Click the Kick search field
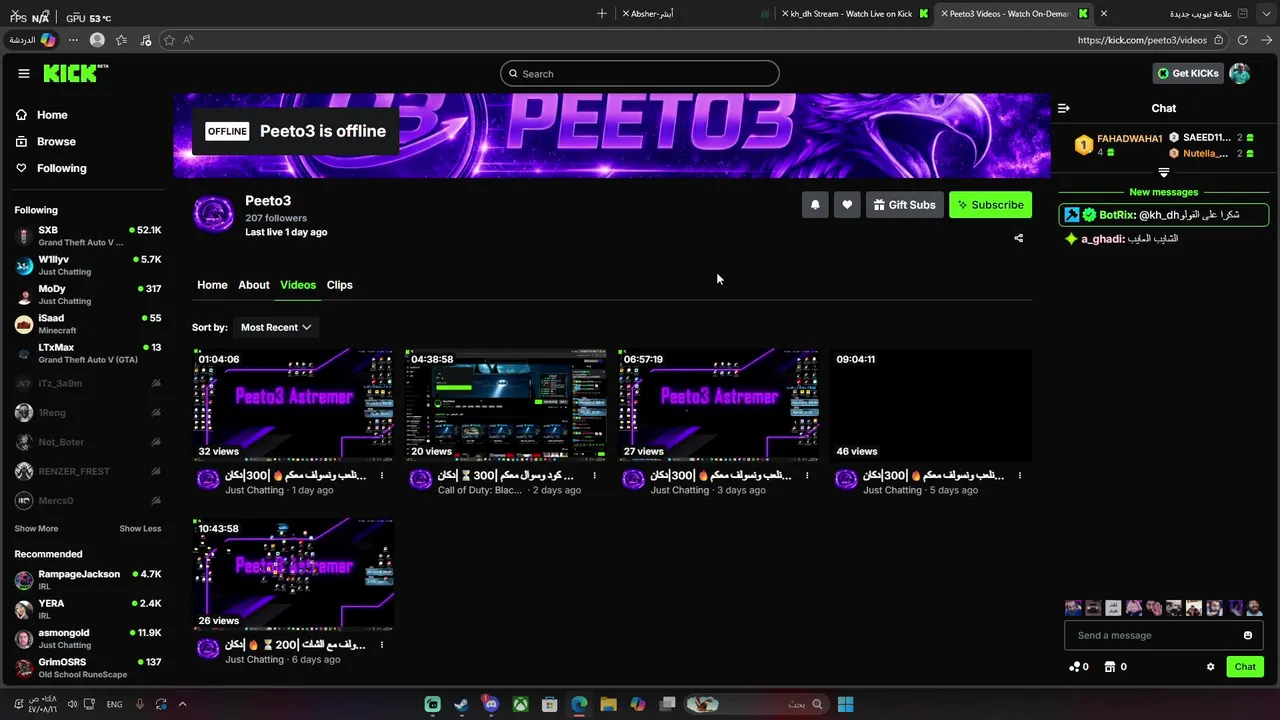The width and height of the screenshot is (1280, 720). pyautogui.click(x=640, y=73)
